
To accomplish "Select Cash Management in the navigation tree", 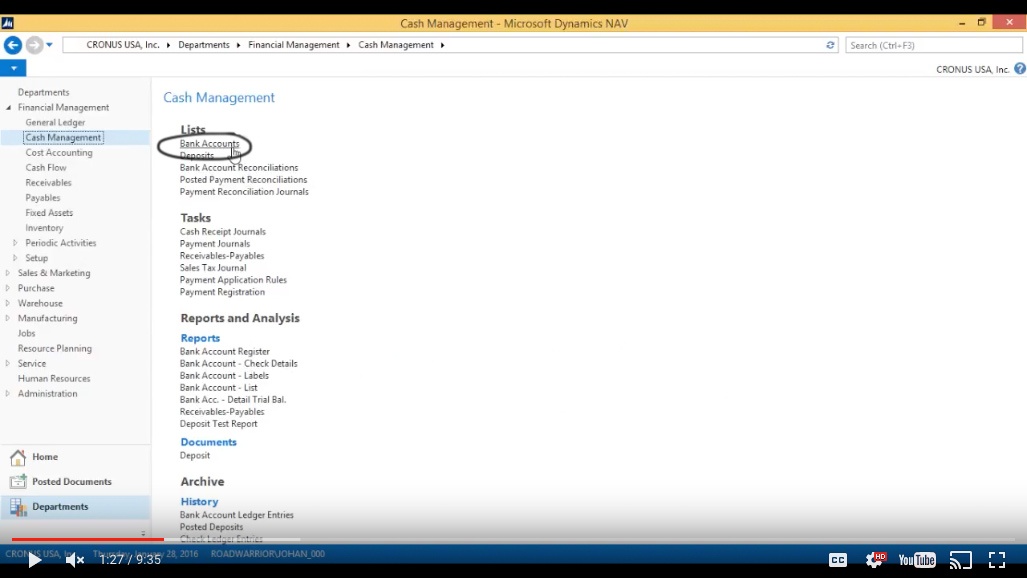I will 63,138.
